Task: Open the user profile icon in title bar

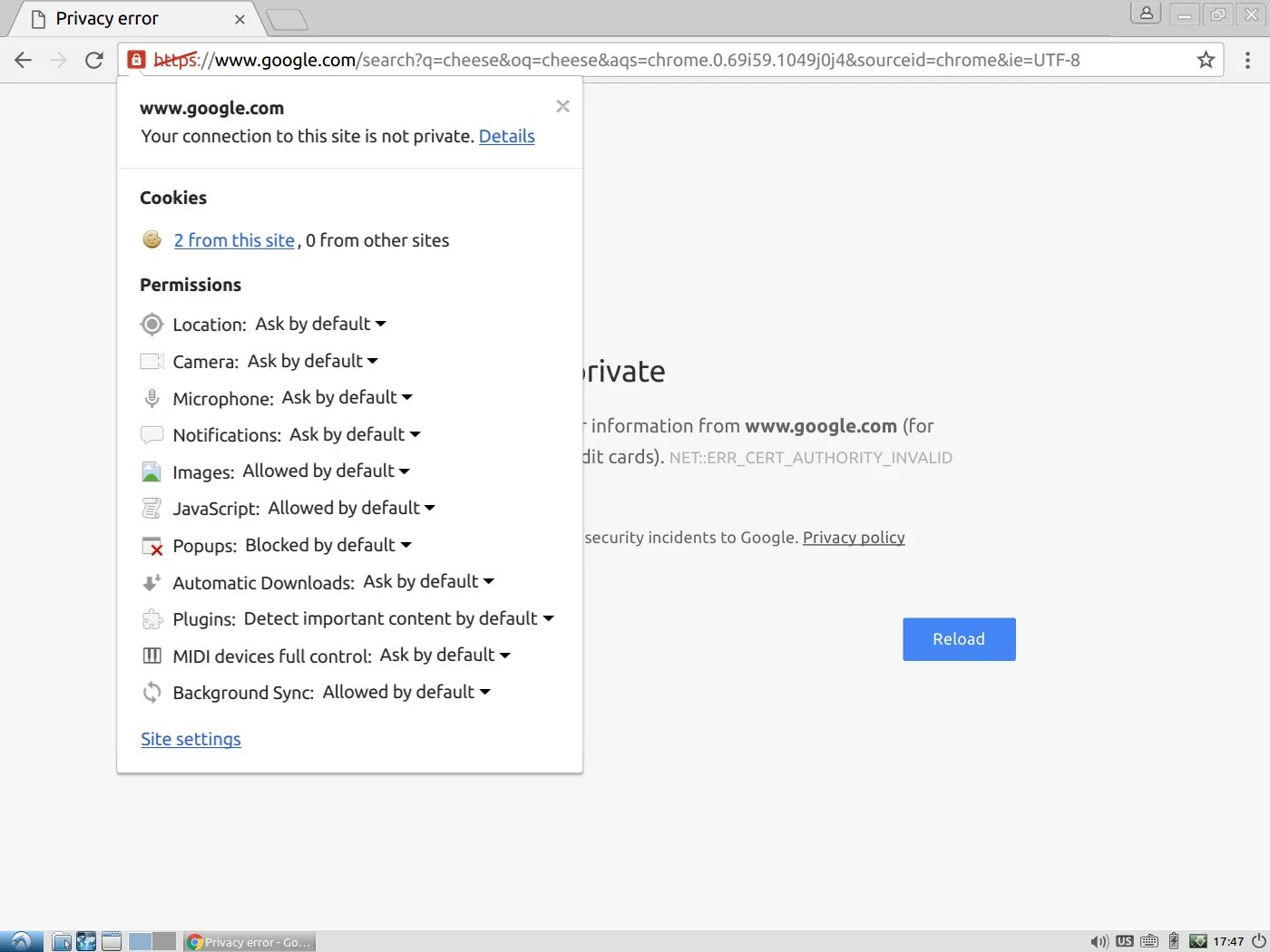Action: pyautogui.click(x=1146, y=14)
